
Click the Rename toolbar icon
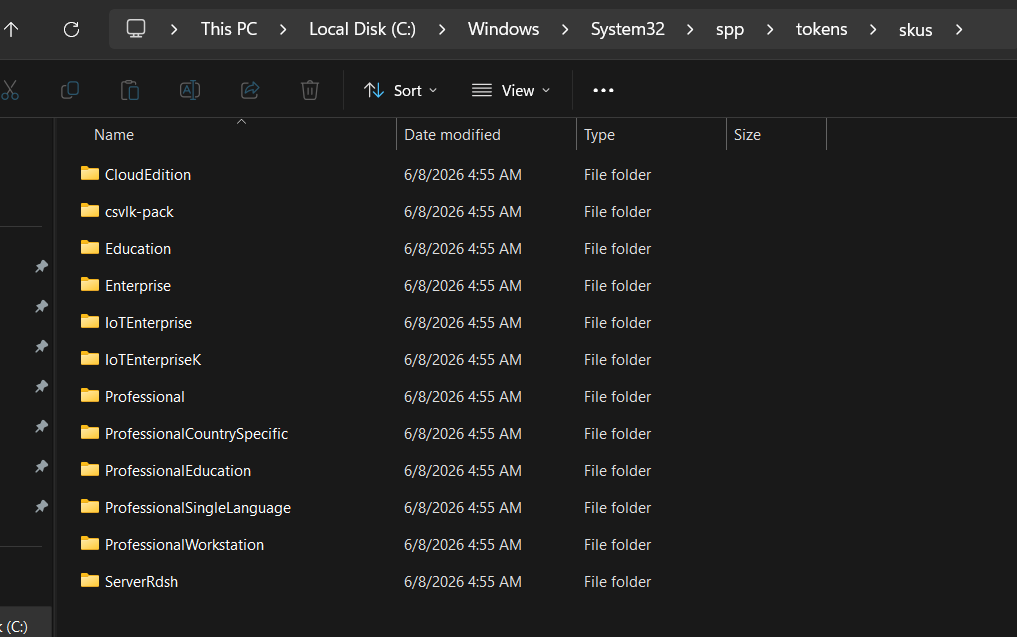pyautogui.click(x=189, y=90)
